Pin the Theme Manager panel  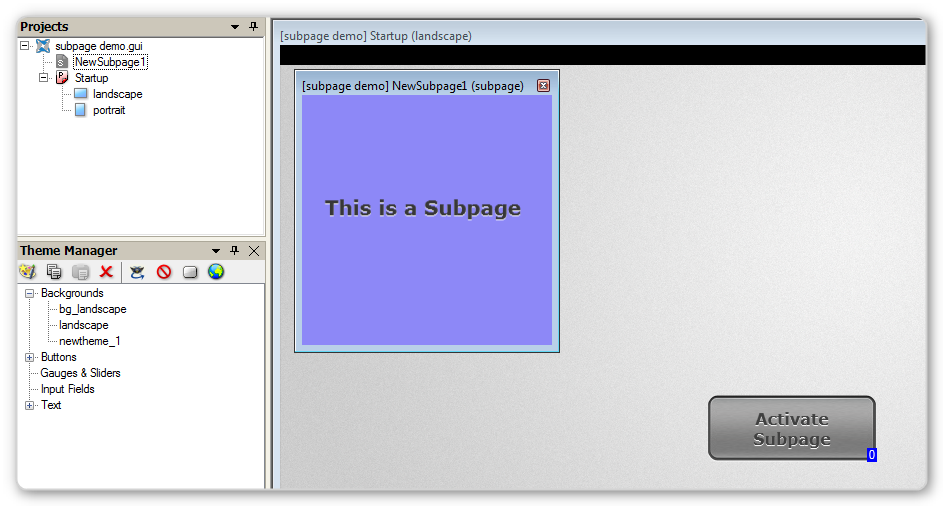click(235, 251)
